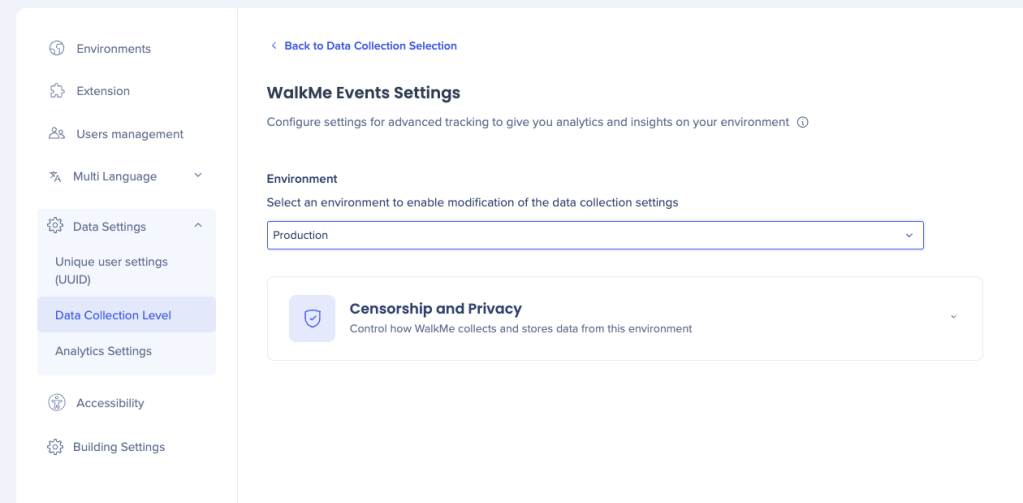Expand the Multi Language menu chevron
The height and width of the screenshot is (503, 1023).
pyautogui.click(x=198, y=176)
